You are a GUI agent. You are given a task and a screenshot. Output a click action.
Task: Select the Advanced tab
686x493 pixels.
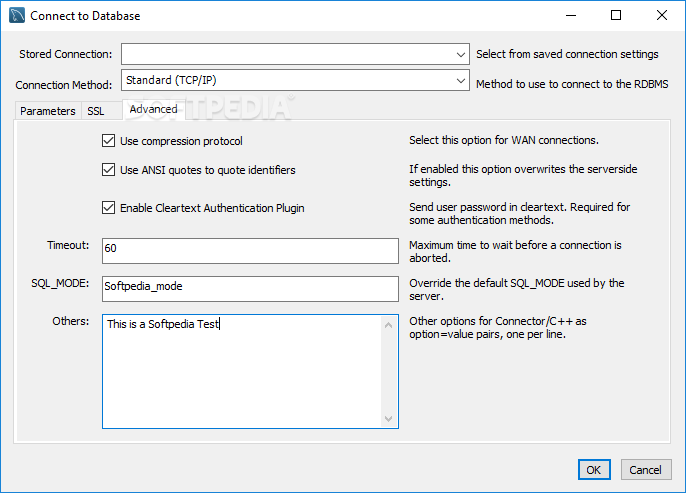tap(154, 109)
